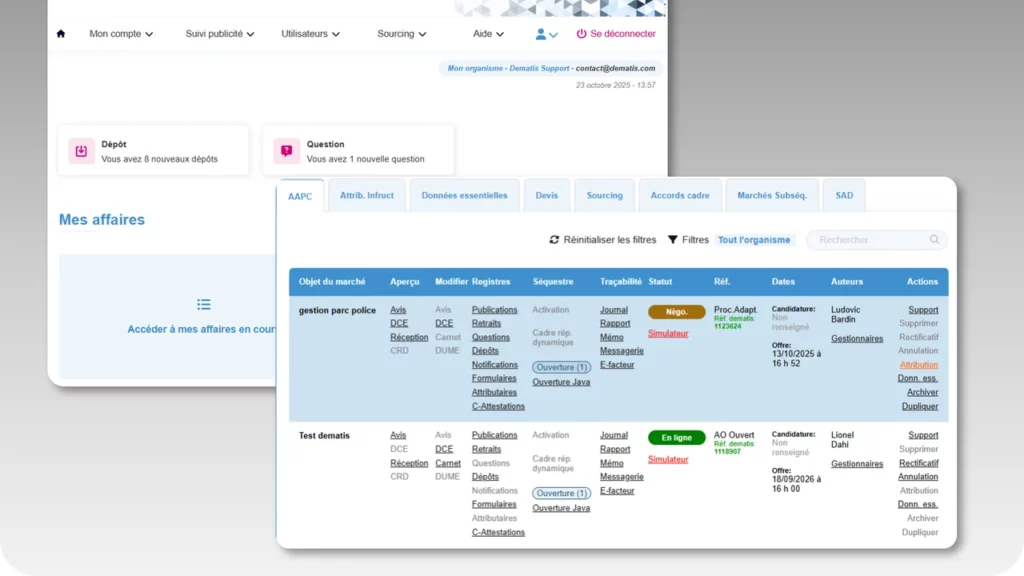Click the Simulateur link for gestion parc police

(x=668, y=334)
